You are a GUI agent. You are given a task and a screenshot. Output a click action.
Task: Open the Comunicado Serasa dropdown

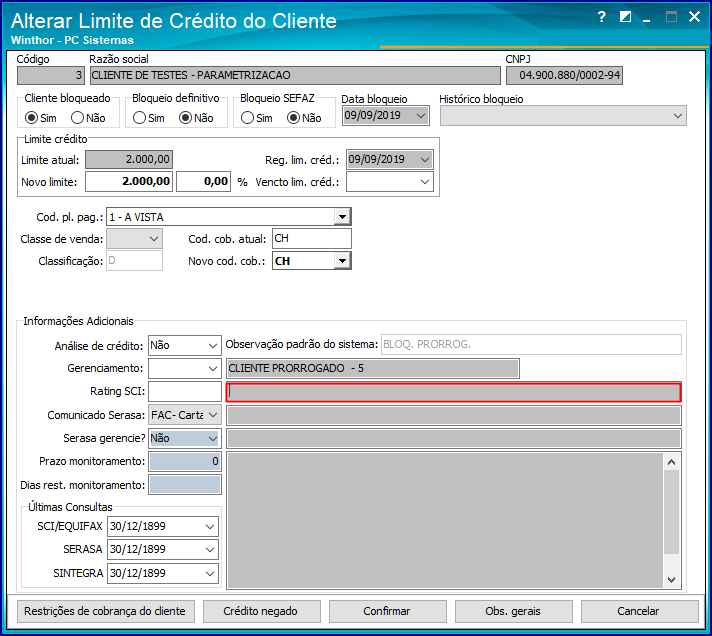pos(213,415)
